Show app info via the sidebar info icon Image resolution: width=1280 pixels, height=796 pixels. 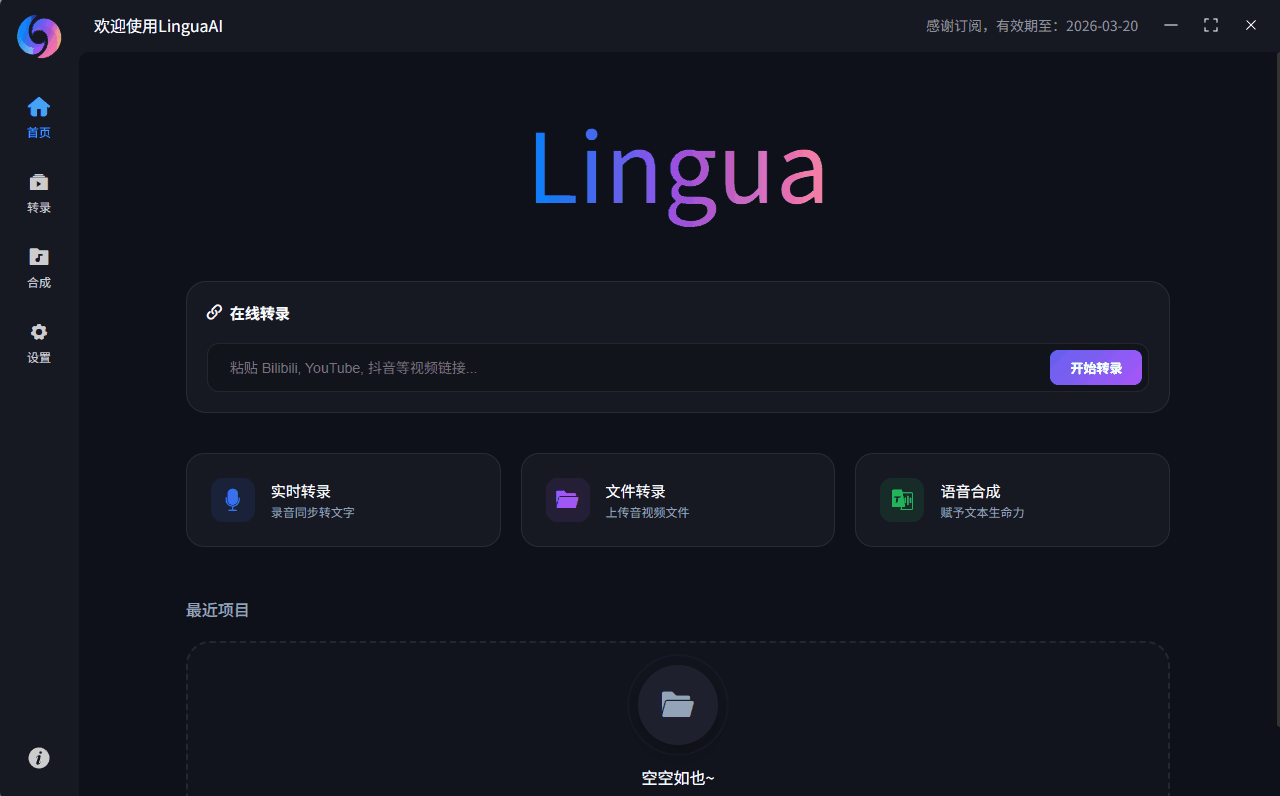click(39, 758)
